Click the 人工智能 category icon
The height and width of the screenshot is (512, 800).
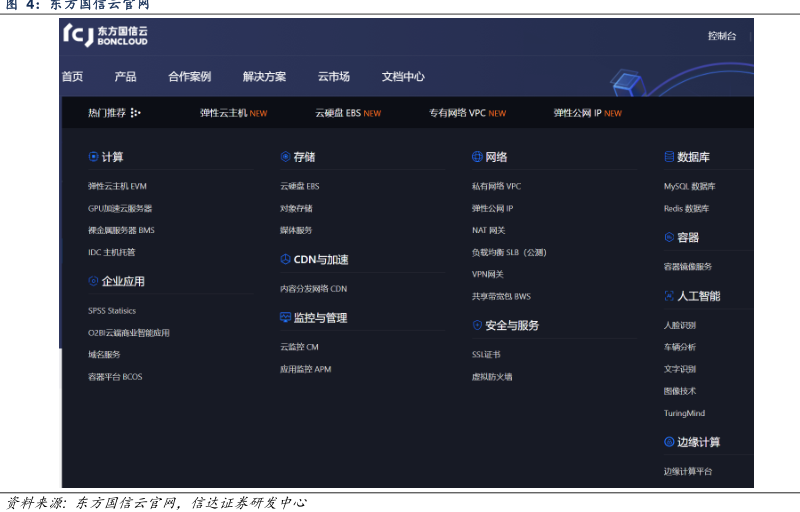click(x=669, y=296)
